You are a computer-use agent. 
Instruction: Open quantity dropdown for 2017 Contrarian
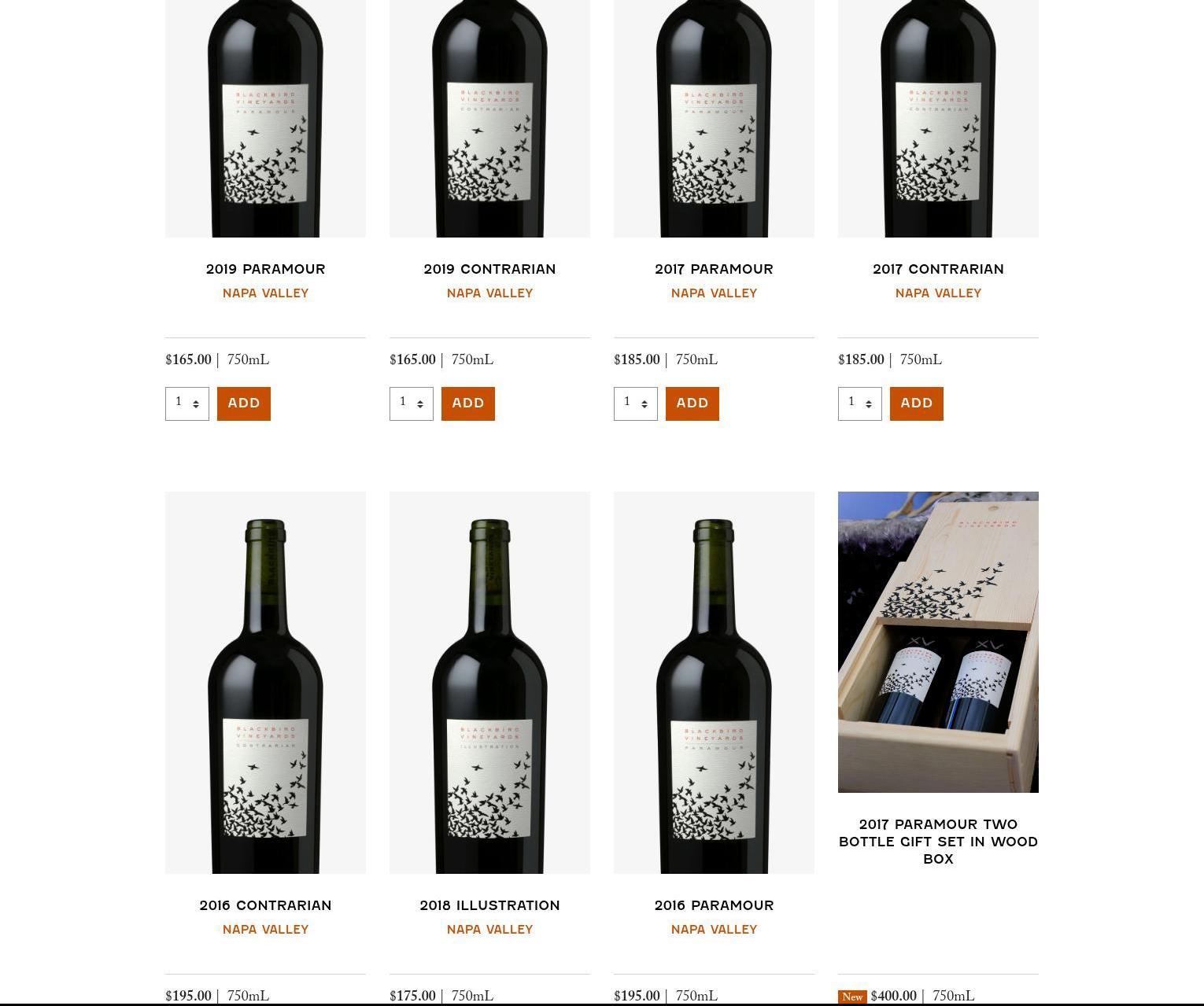click(860, 404)
